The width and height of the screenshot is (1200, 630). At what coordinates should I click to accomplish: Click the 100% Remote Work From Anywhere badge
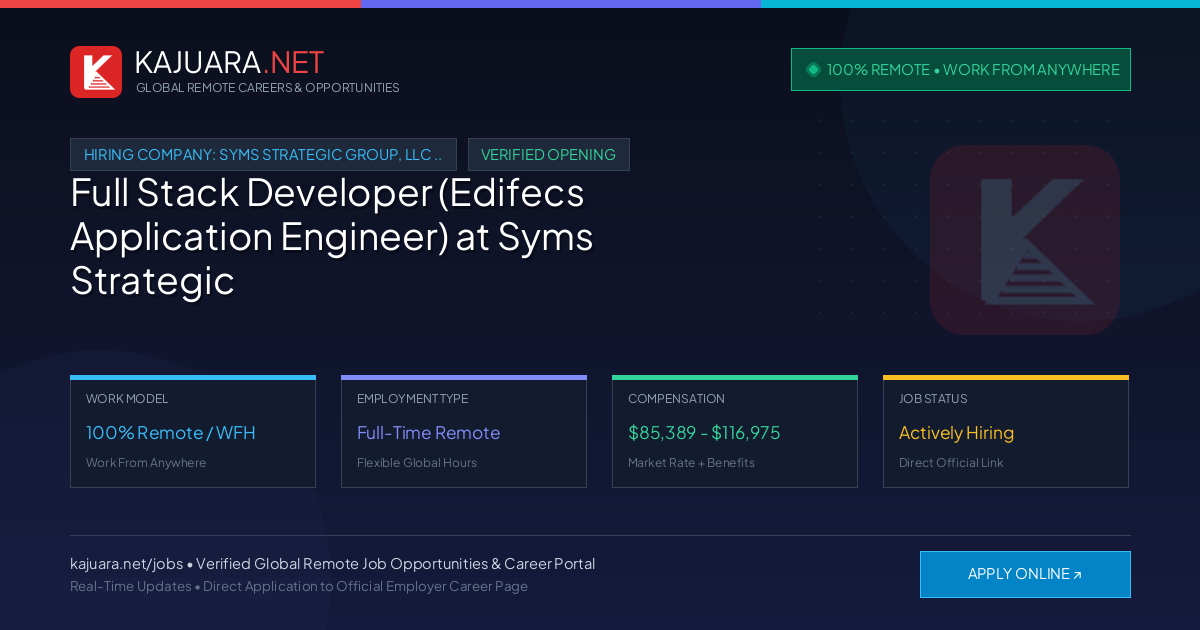click(x=961, y=70)
